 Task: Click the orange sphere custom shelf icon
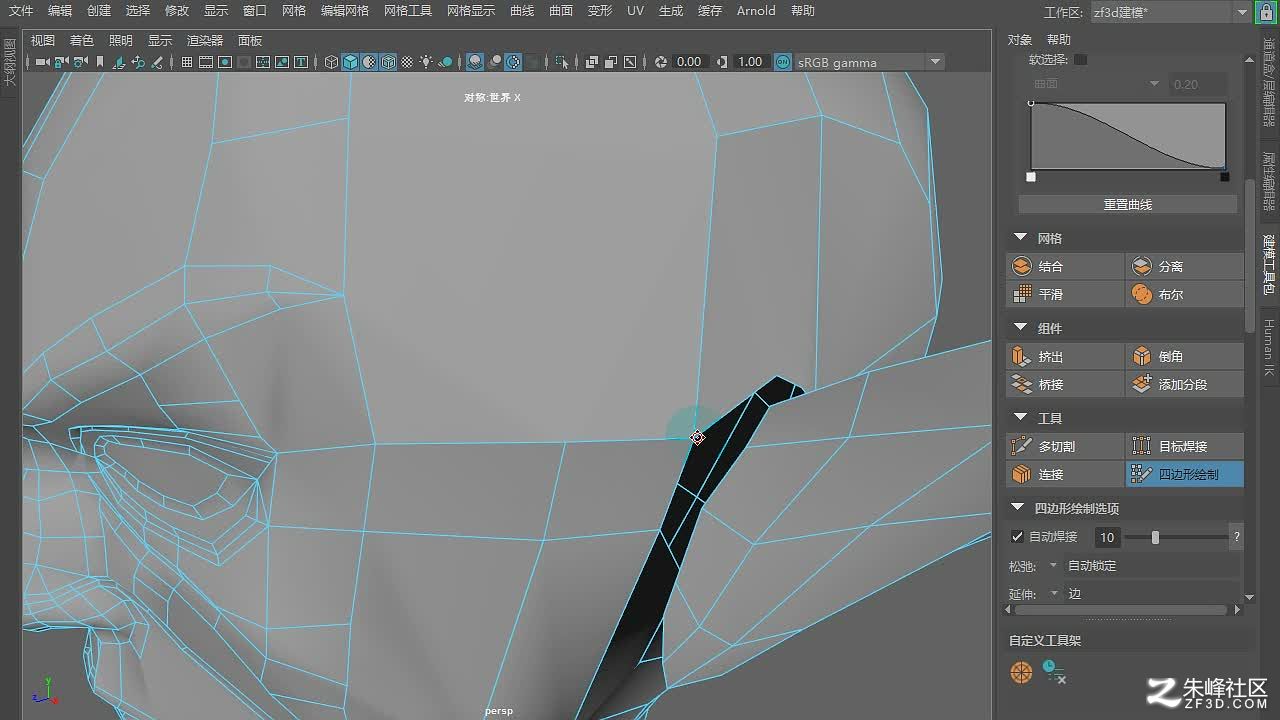click(1021, 673)
